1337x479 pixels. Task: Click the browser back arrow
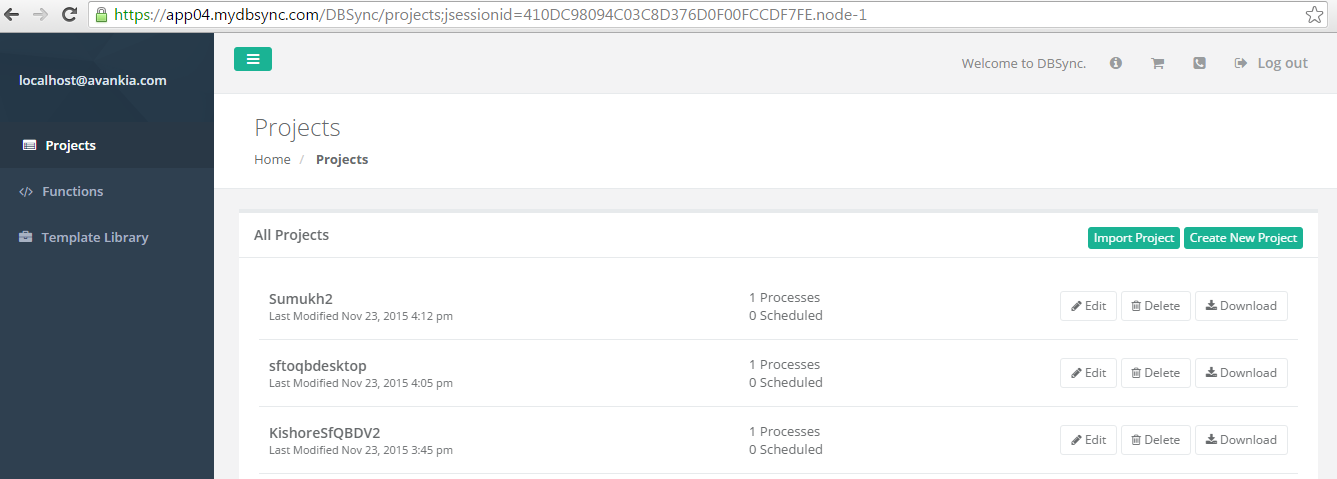[13, 15]
